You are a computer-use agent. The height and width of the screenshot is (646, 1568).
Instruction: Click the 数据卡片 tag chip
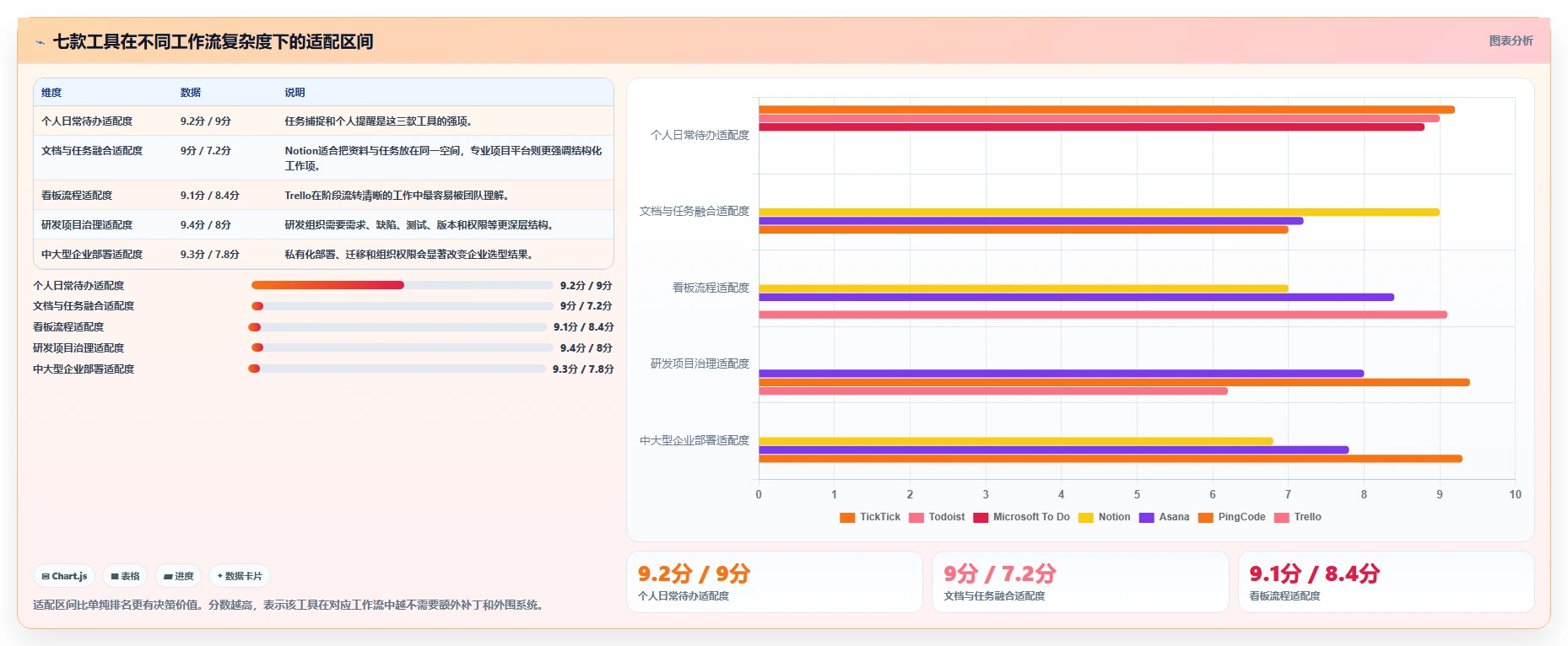point(240,576)
